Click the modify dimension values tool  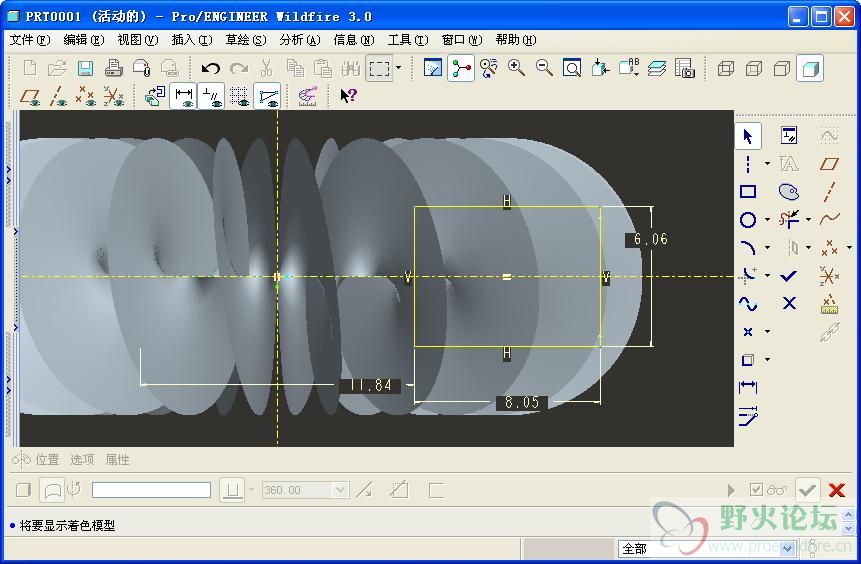point(748,416)
